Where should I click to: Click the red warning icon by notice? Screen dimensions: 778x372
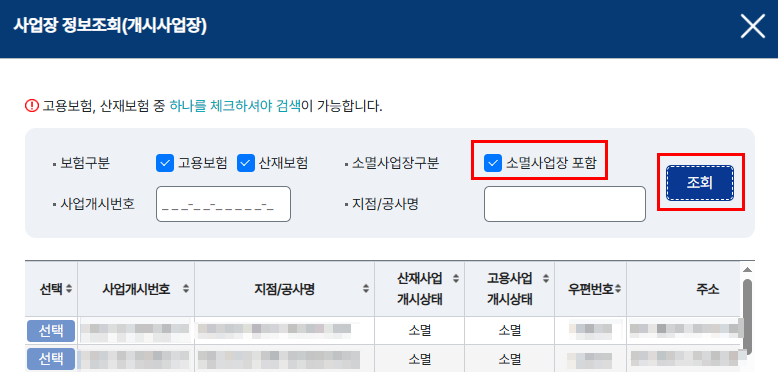coord(32,106)
